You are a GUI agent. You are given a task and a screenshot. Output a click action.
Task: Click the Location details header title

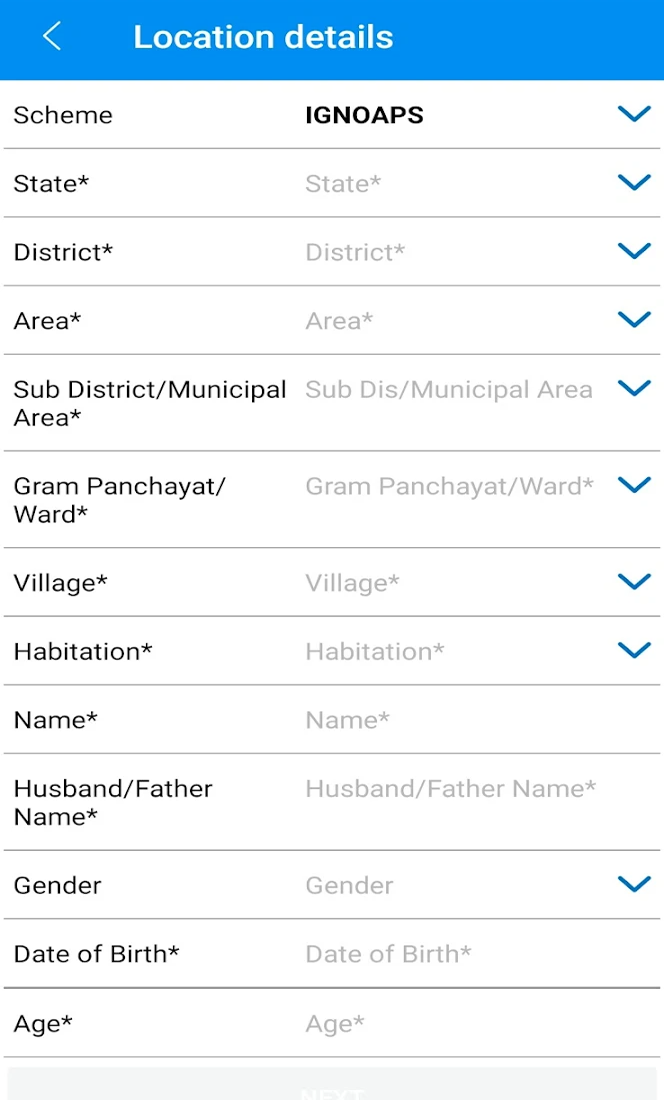point(263,37)
